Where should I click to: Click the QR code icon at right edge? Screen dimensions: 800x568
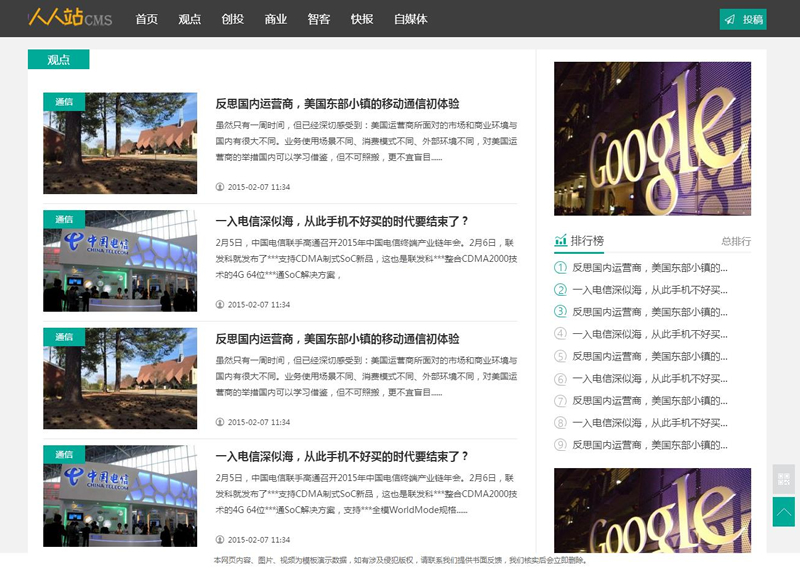784,479
